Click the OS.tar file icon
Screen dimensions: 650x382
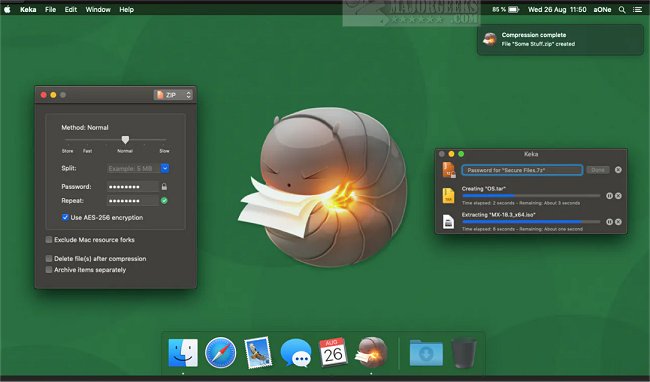[x=448, y=196]
